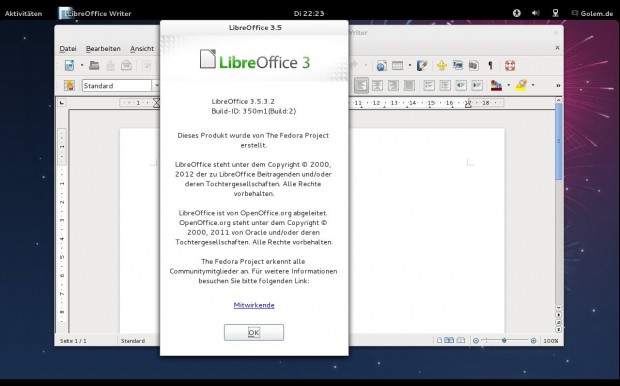Open the Mitwirkende link
Image resolution: width=620 pixels, height=386 pixels.
coord(254,305)
